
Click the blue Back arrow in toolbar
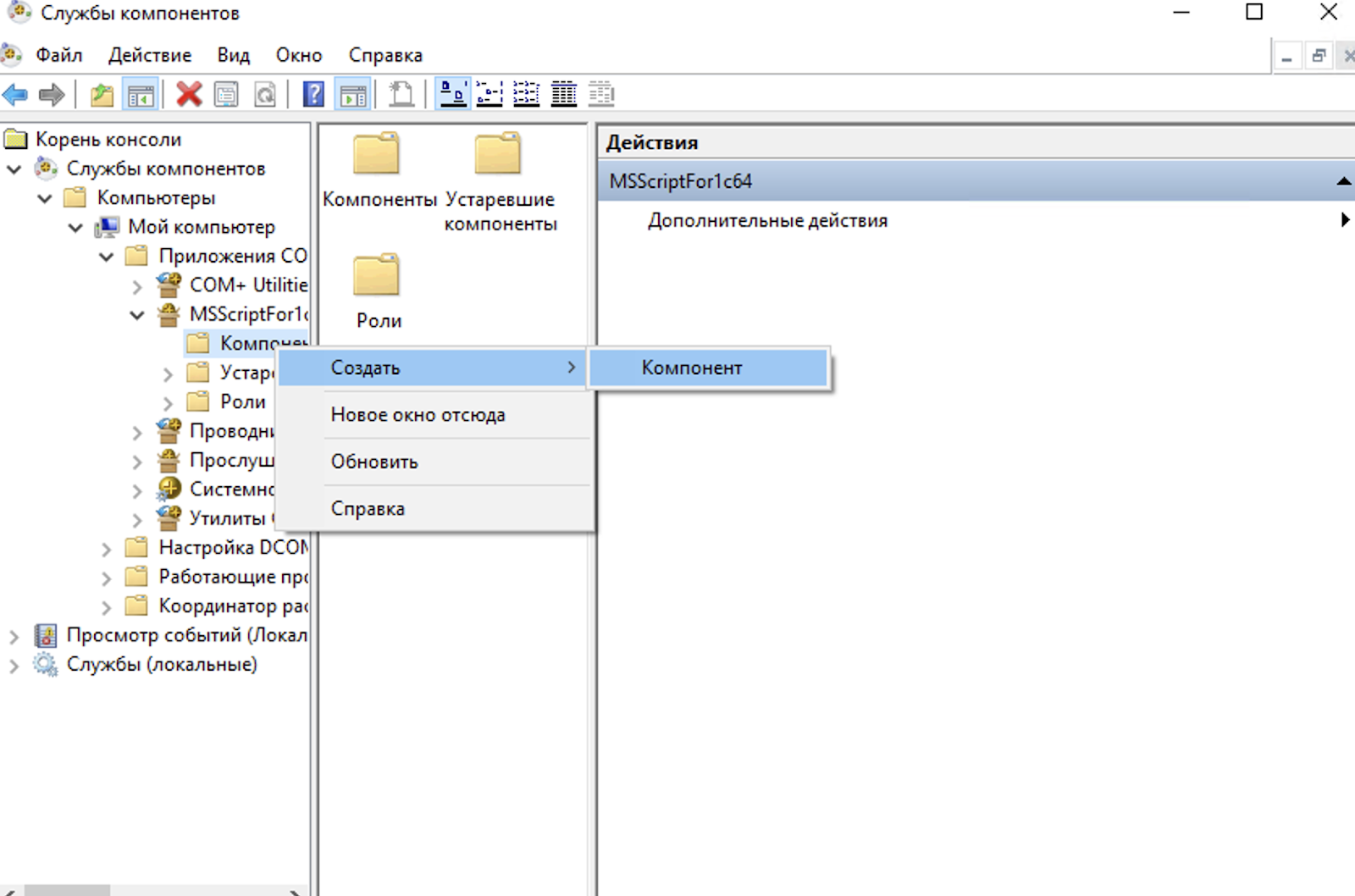pos(16,95)
